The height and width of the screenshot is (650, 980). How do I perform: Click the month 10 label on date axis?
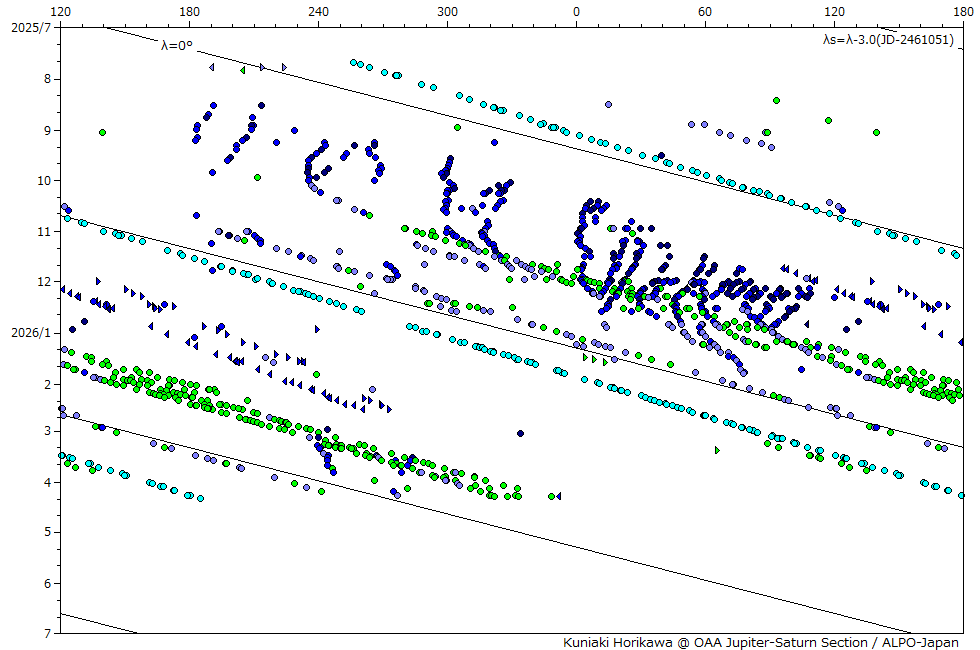tap(45, 181)
